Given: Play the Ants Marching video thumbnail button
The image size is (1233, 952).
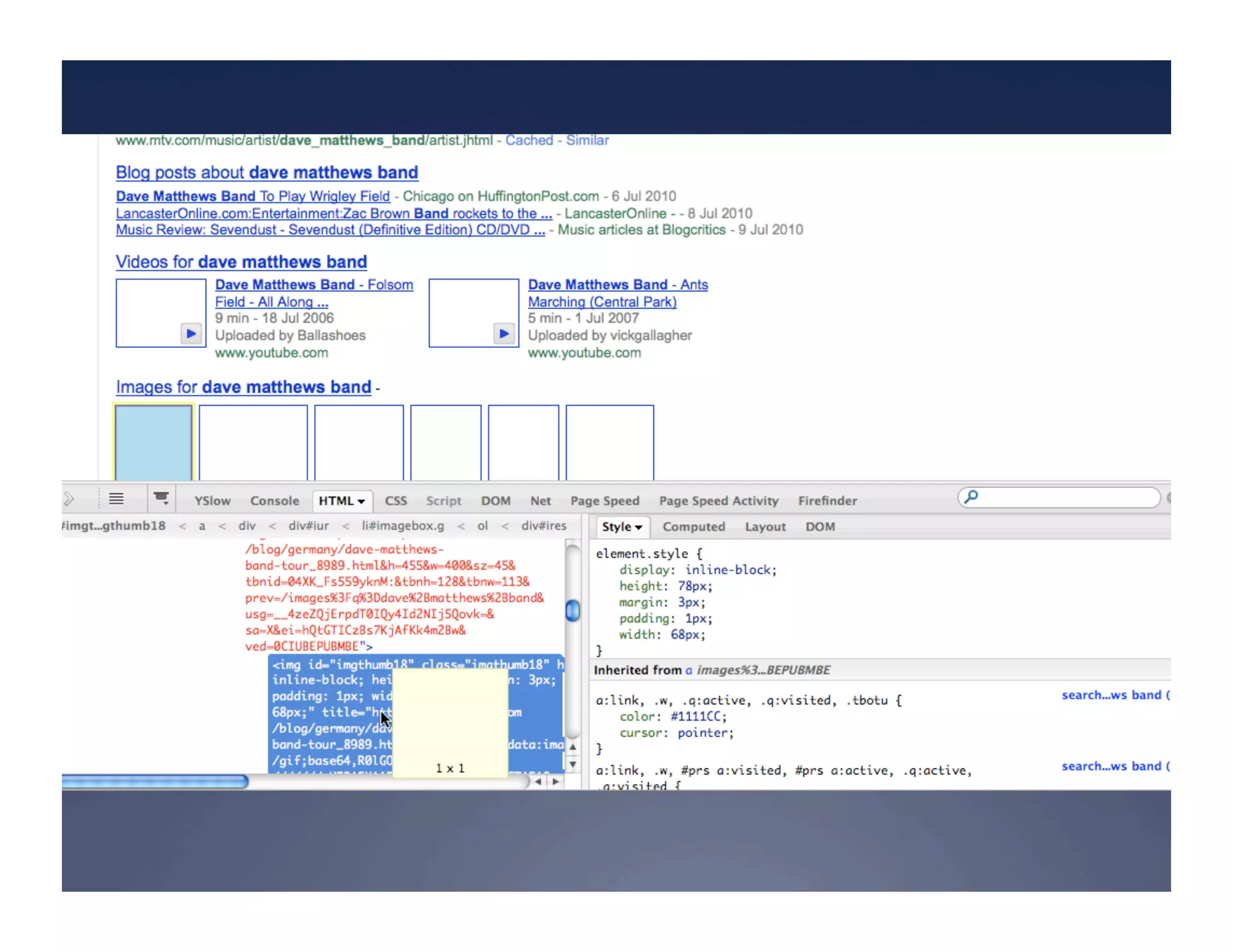Looking at the screenshot, I should [x=504, y=333].
